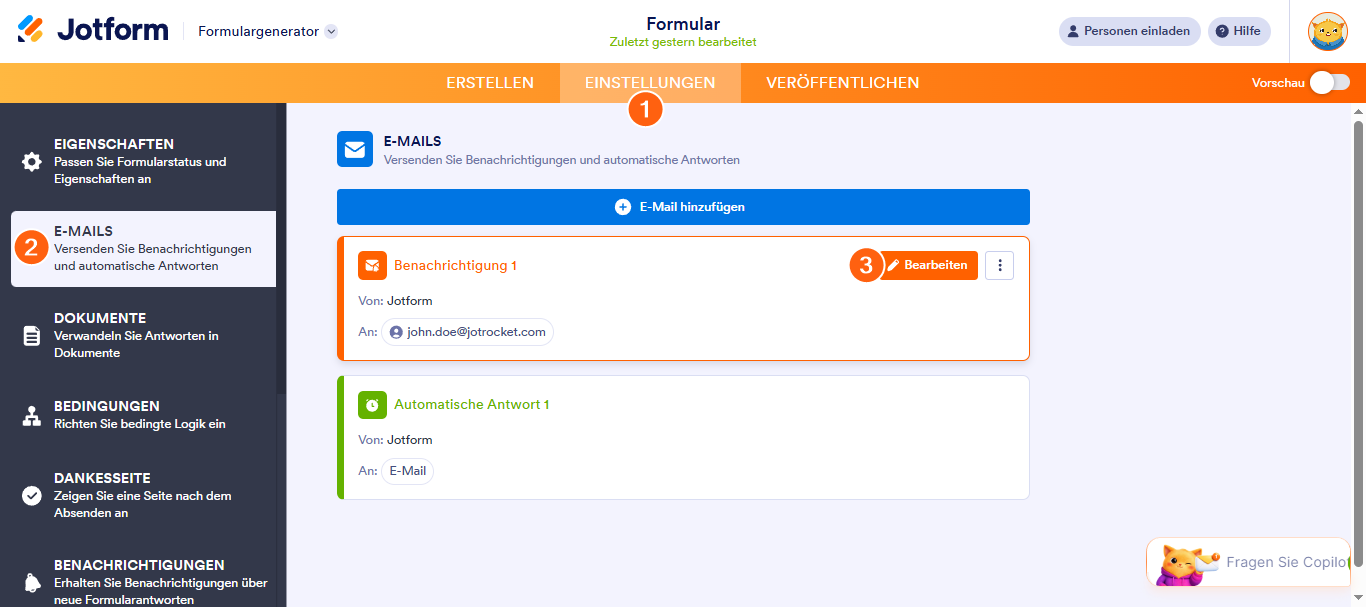This screenshot has height=607, width=1366.
Task: Click the Personen einladen button
Action: click(1129, 31)
